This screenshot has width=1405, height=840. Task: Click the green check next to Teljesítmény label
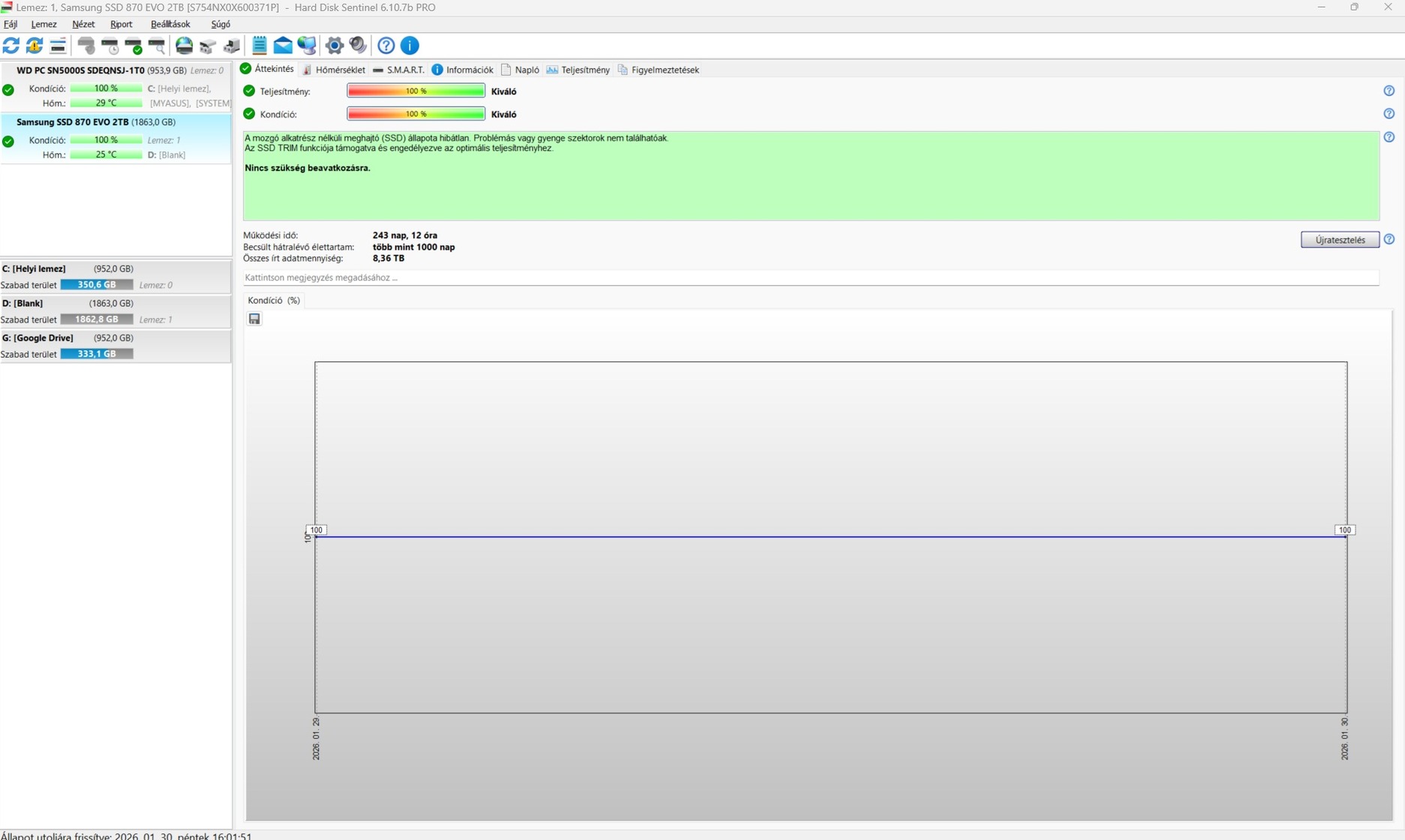tap(249, 91)
